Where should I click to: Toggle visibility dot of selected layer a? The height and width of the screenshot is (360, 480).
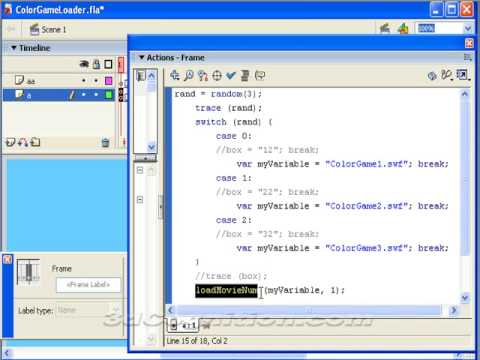[84, 95]
